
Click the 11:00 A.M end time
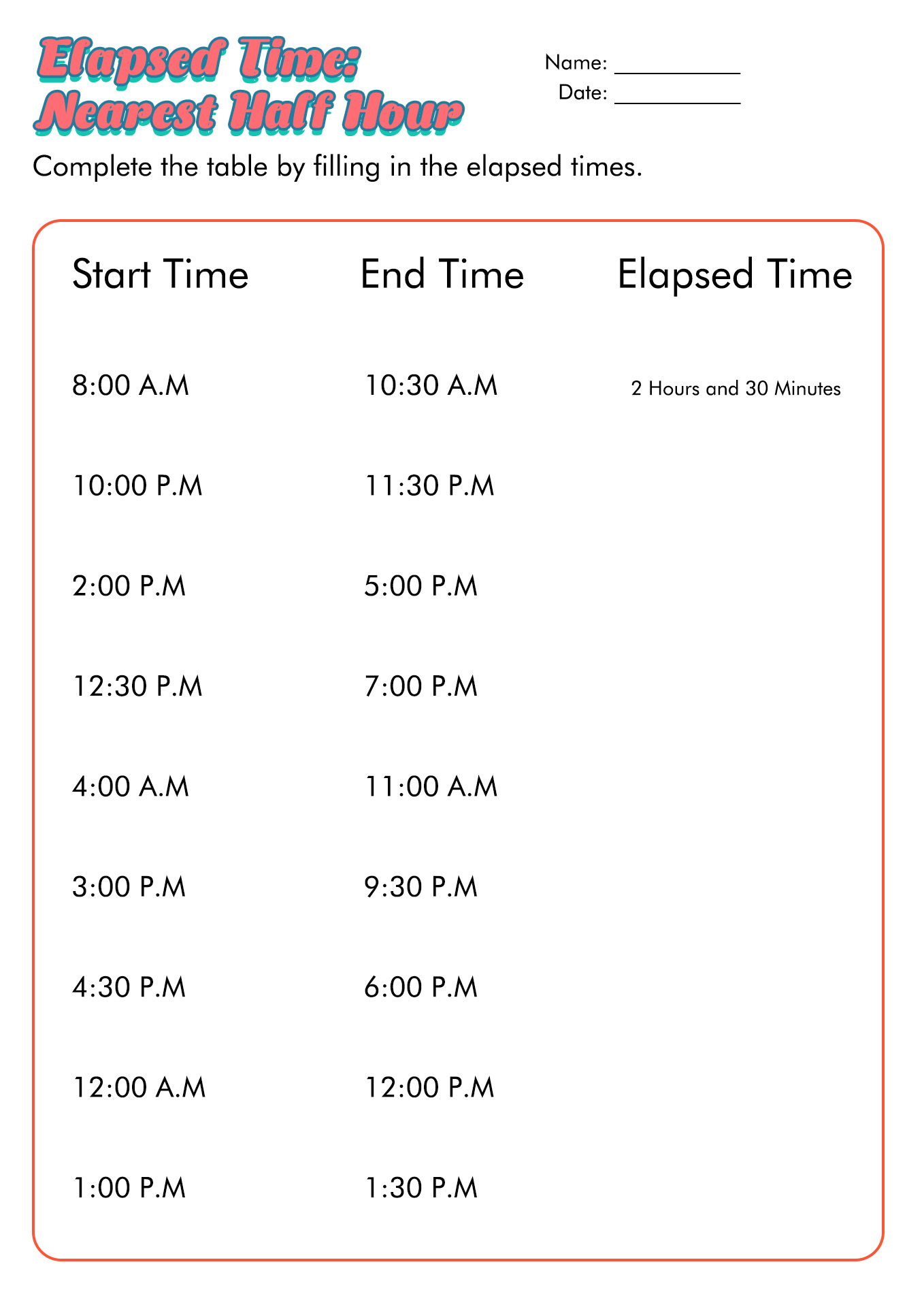click(431, 787)
